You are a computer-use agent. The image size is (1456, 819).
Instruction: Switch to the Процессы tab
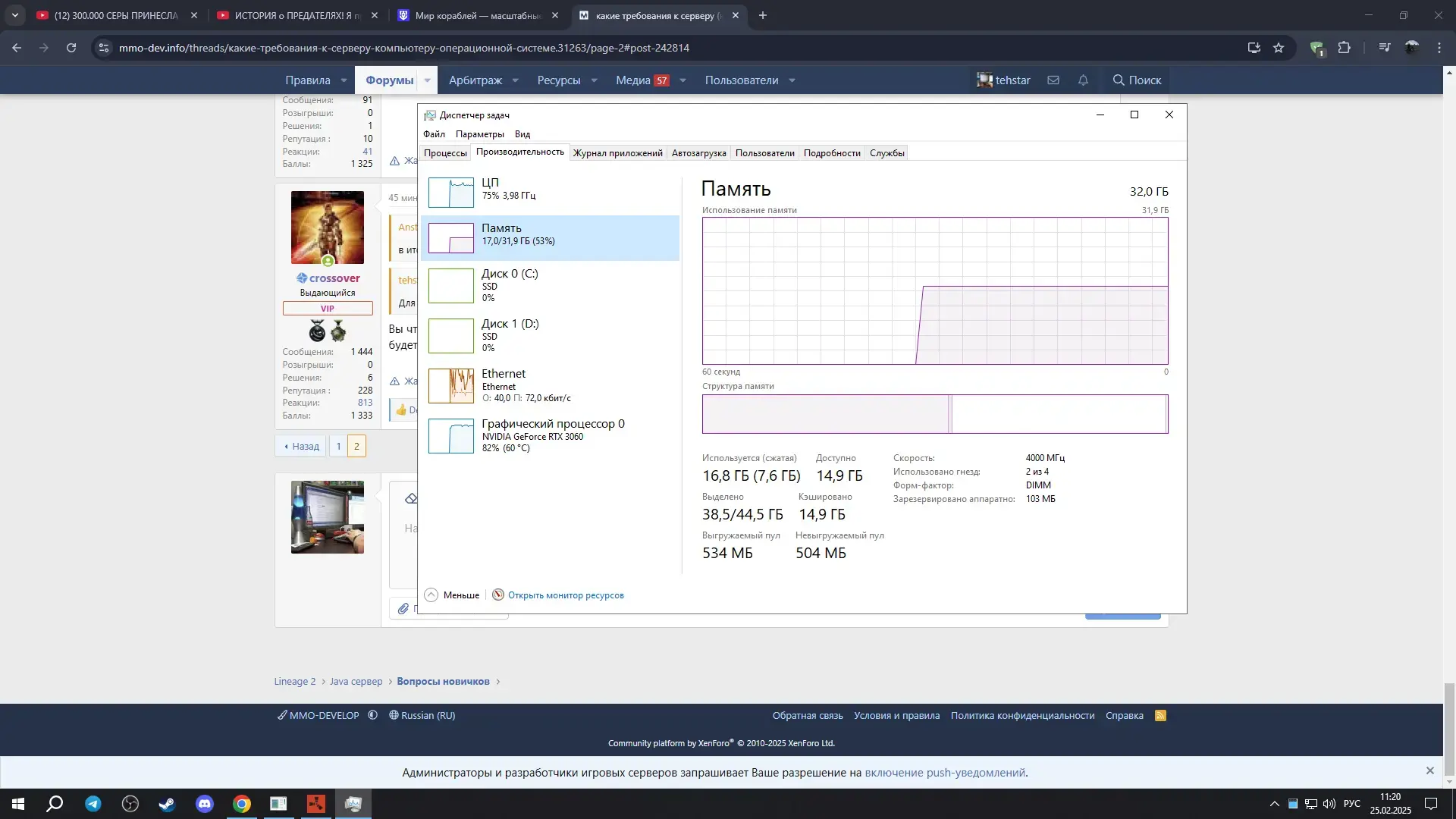pos(445,152)
